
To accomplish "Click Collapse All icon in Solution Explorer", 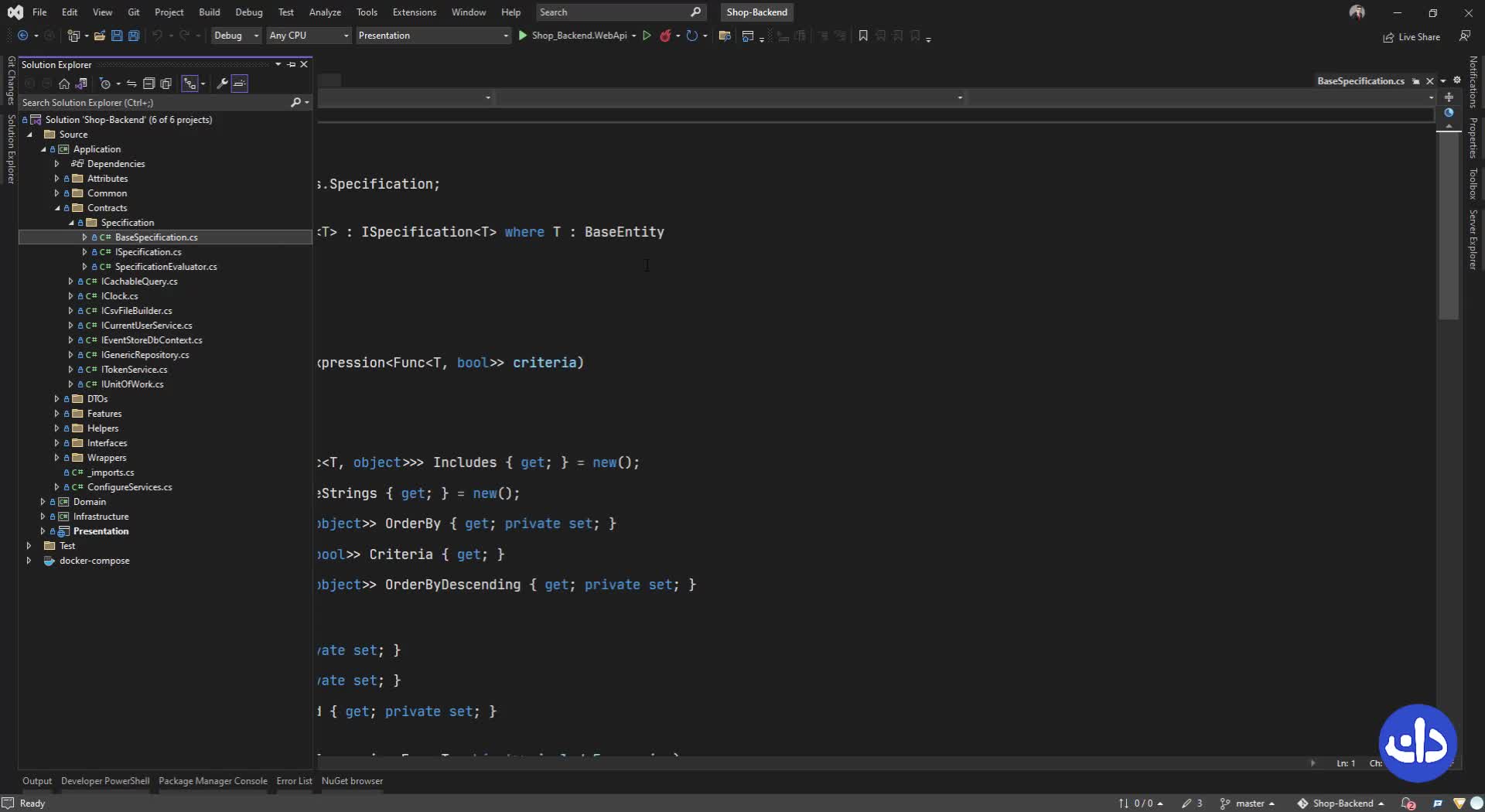I will tap(148, 84).
